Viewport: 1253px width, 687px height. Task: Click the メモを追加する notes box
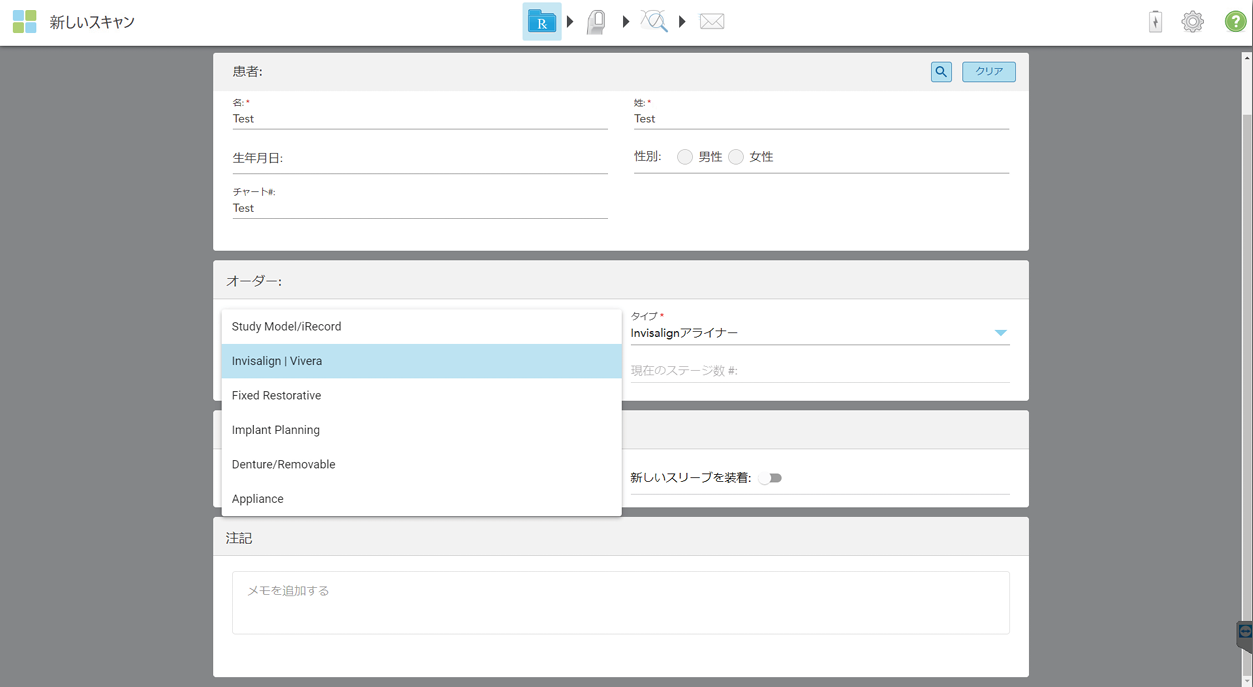(x=621, y=602)
